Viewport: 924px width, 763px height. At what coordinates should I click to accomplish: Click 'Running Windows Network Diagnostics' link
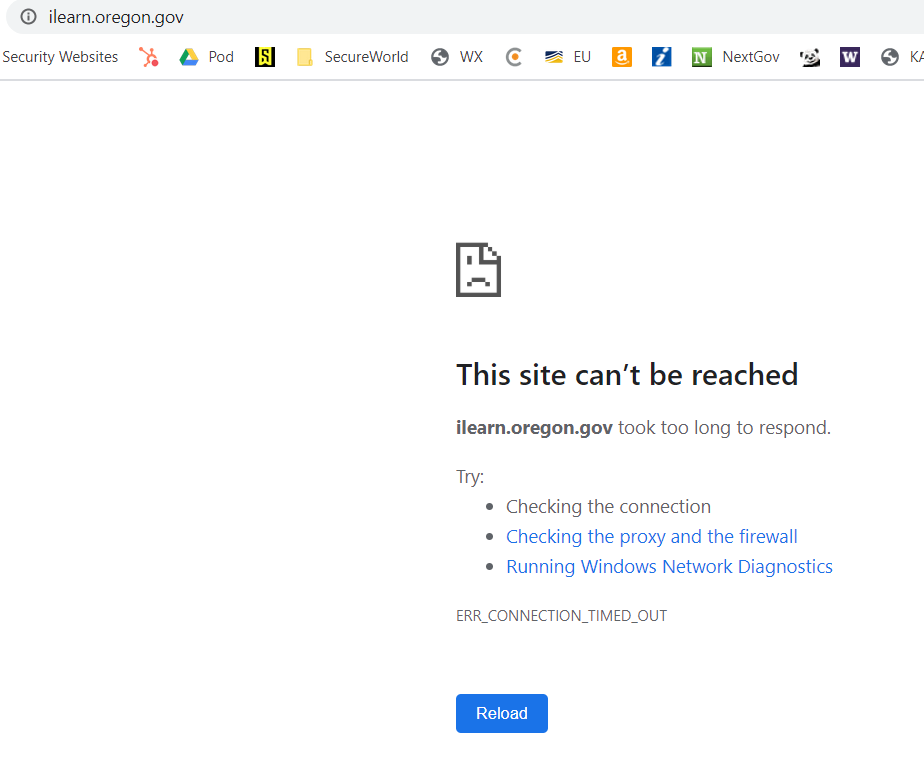tap(669, 567)
